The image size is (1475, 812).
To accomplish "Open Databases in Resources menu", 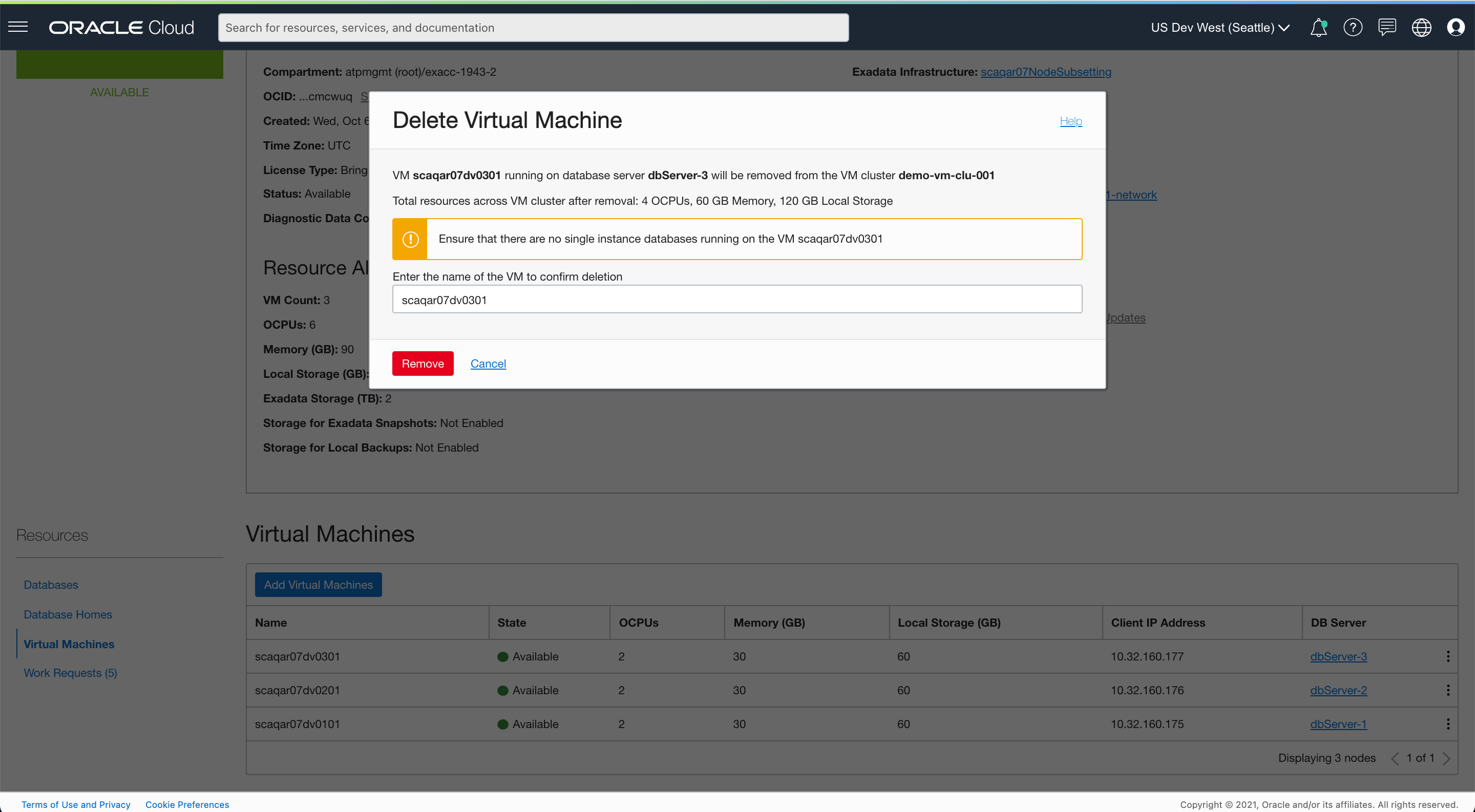I will click(x=51, y=585).
